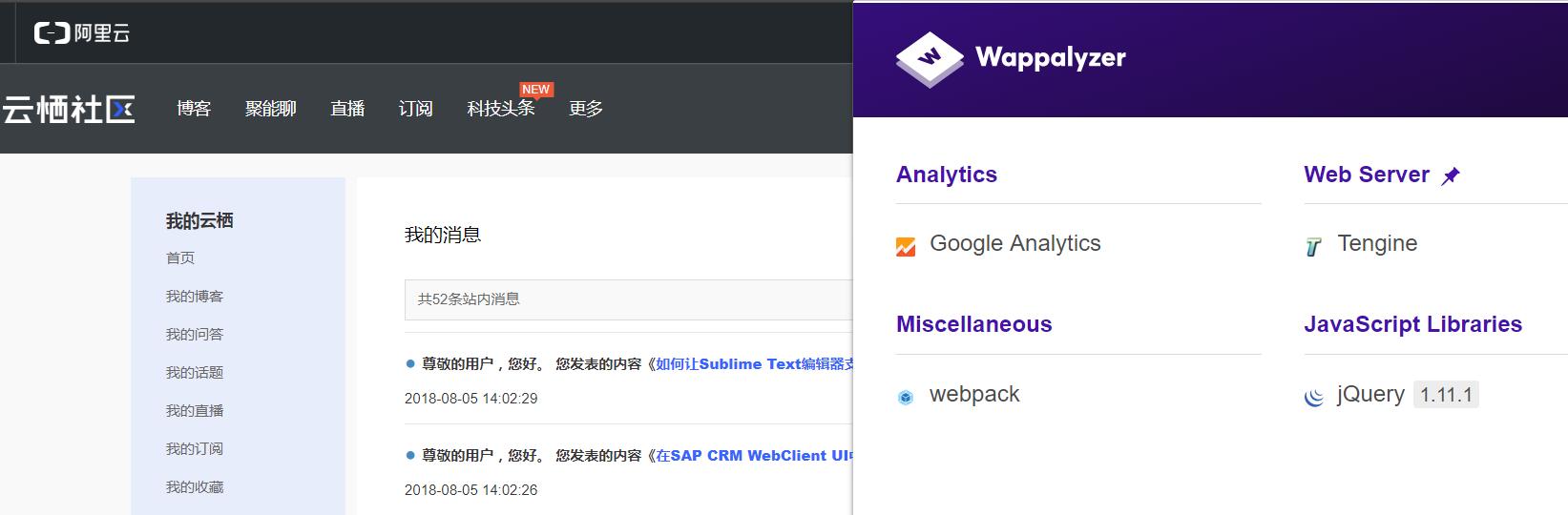Click the Wappalyzer title text

[1051, 57]
